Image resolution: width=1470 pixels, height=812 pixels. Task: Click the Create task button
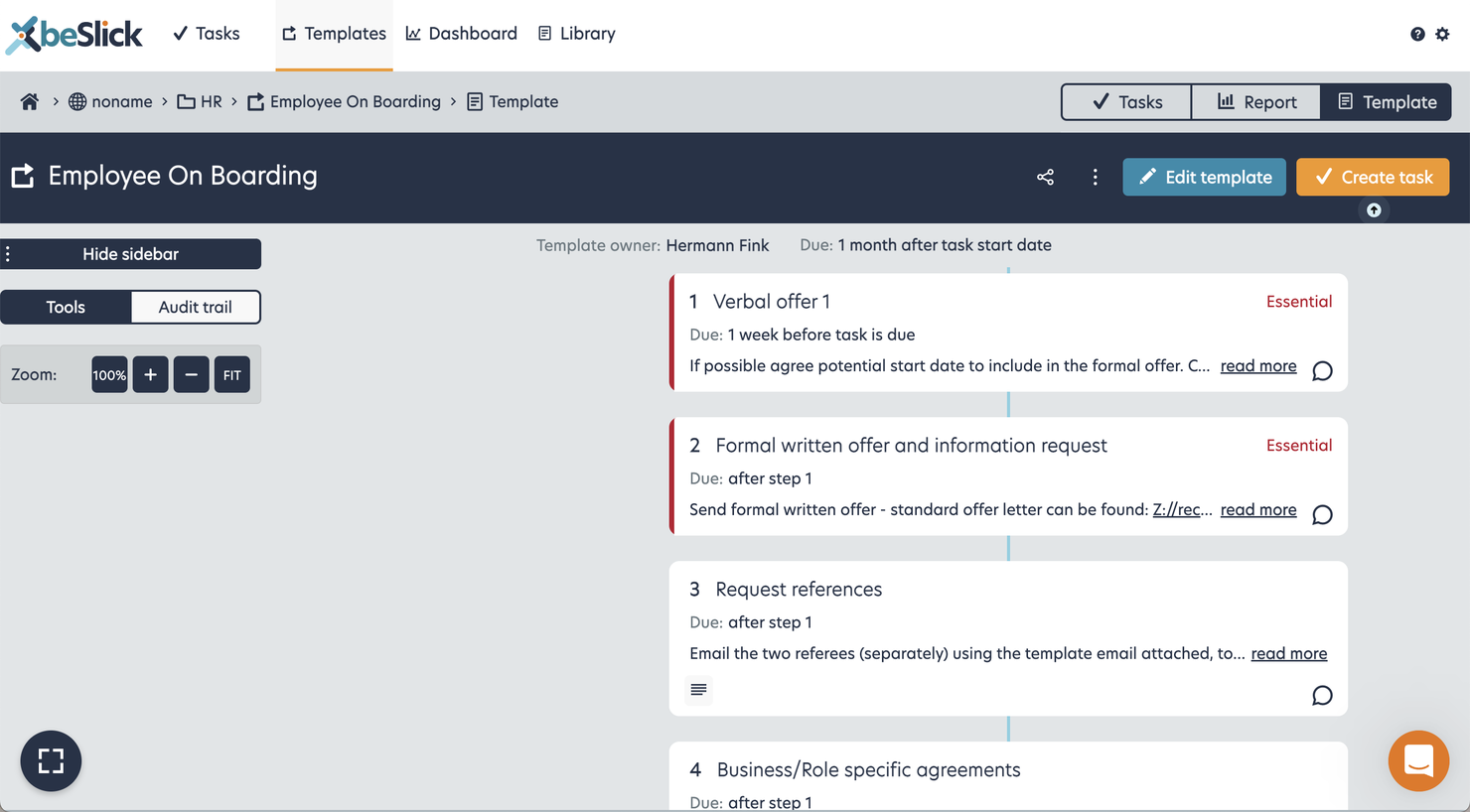pos(1373,177)
